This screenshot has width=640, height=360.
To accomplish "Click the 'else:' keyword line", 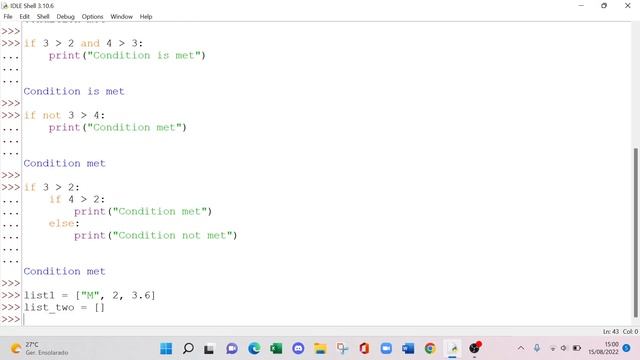I will pos(64,224).
